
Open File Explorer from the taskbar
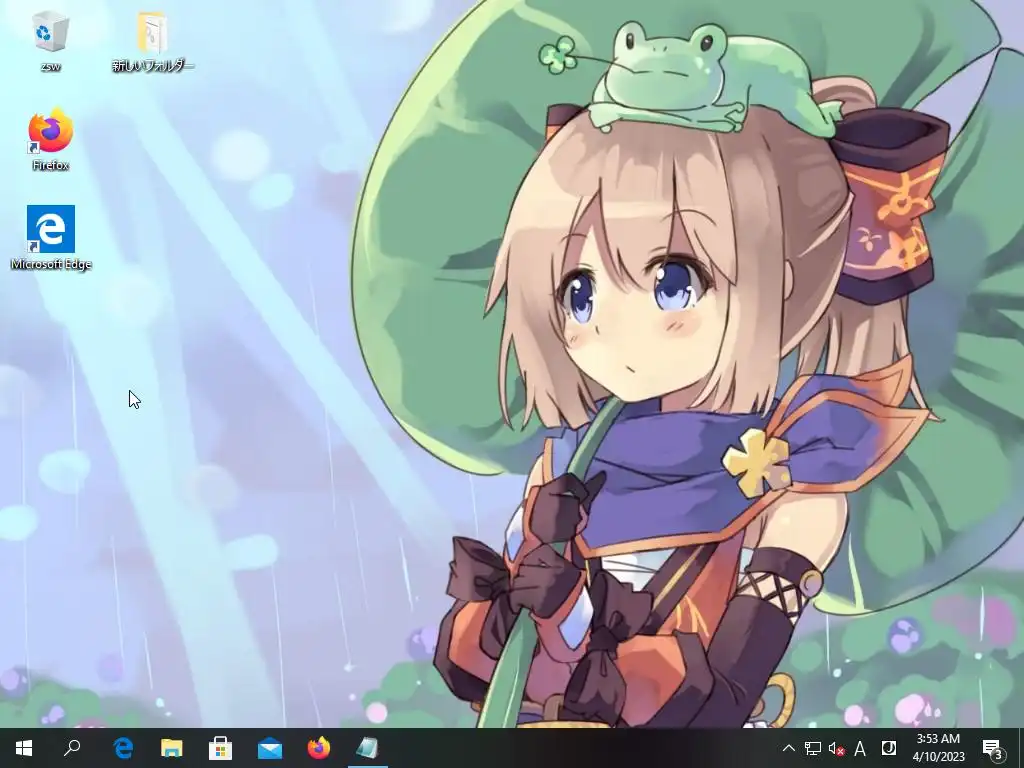[x=172, y=748]
